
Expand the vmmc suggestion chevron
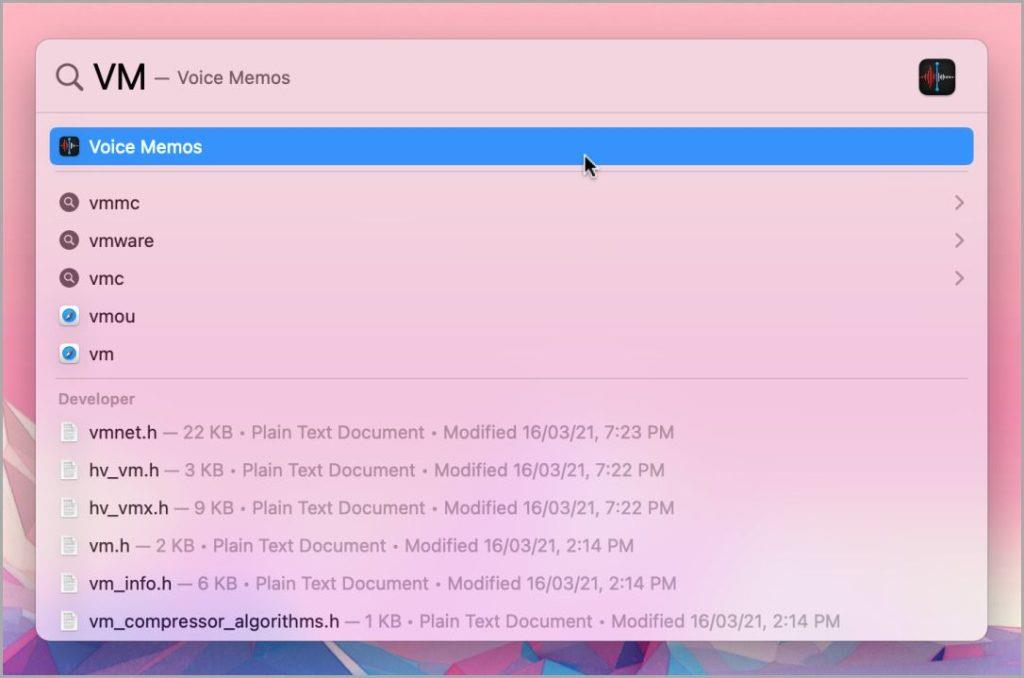(959, 202)
